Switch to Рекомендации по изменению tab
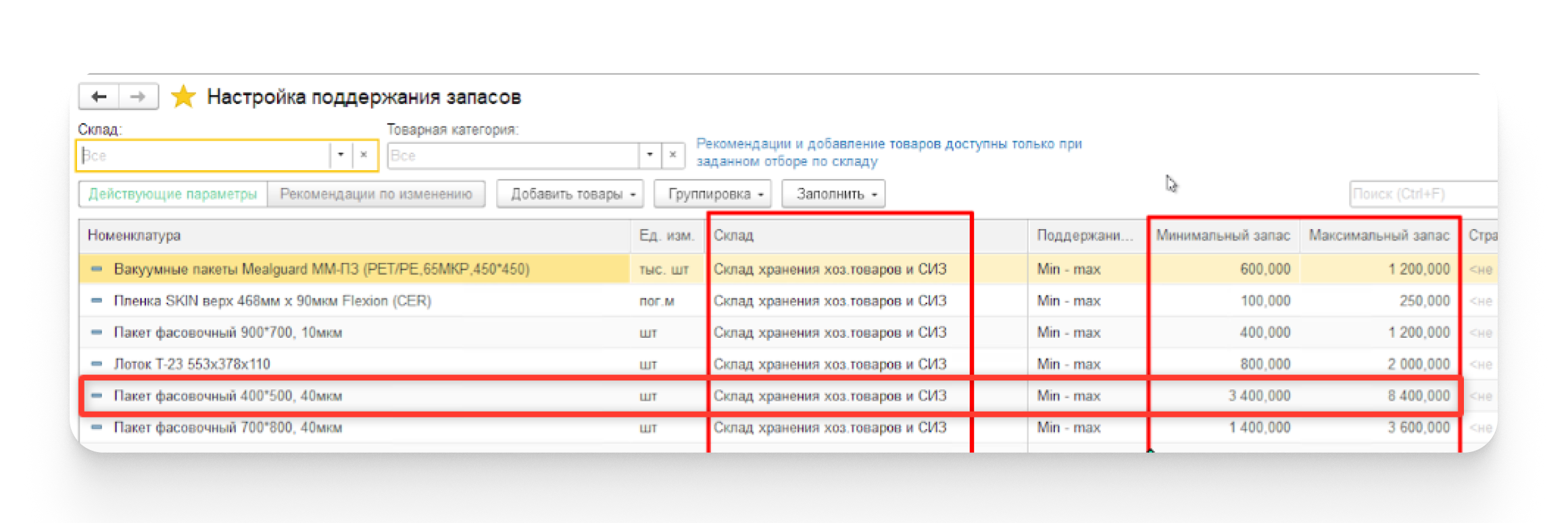Image resolution: width=1568 pixels, height=523 pixels. point(376,194)
